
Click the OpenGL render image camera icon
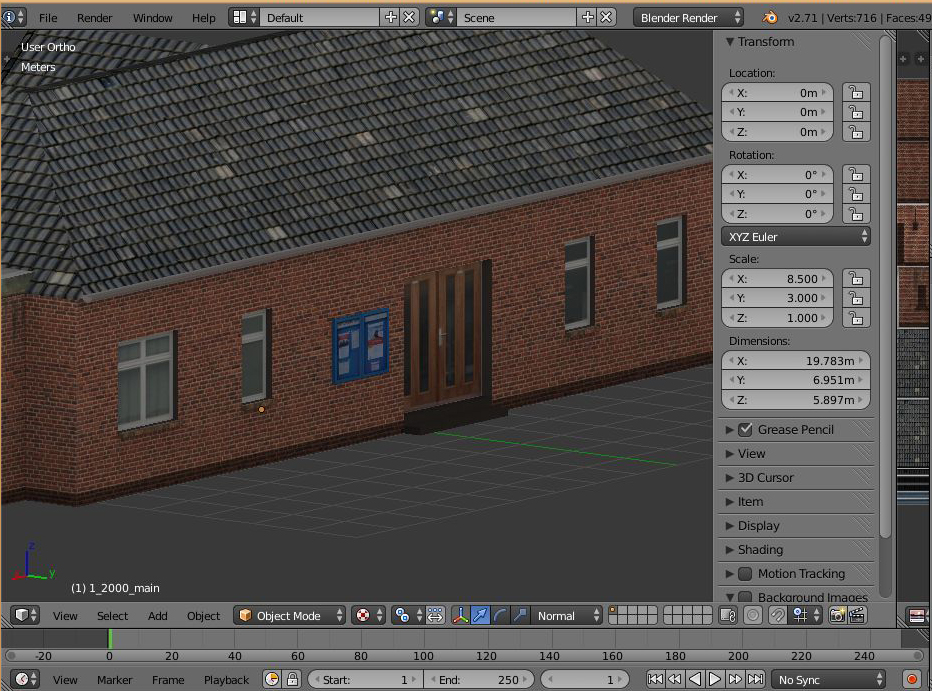837,616
